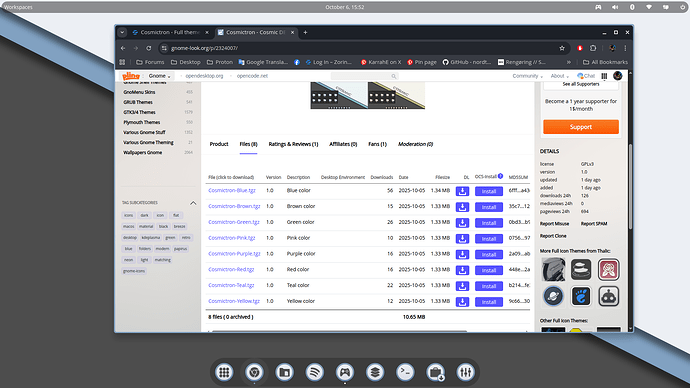Click orange Support button
The height and width of the screenshot is (388, 690).
[581, 127]
